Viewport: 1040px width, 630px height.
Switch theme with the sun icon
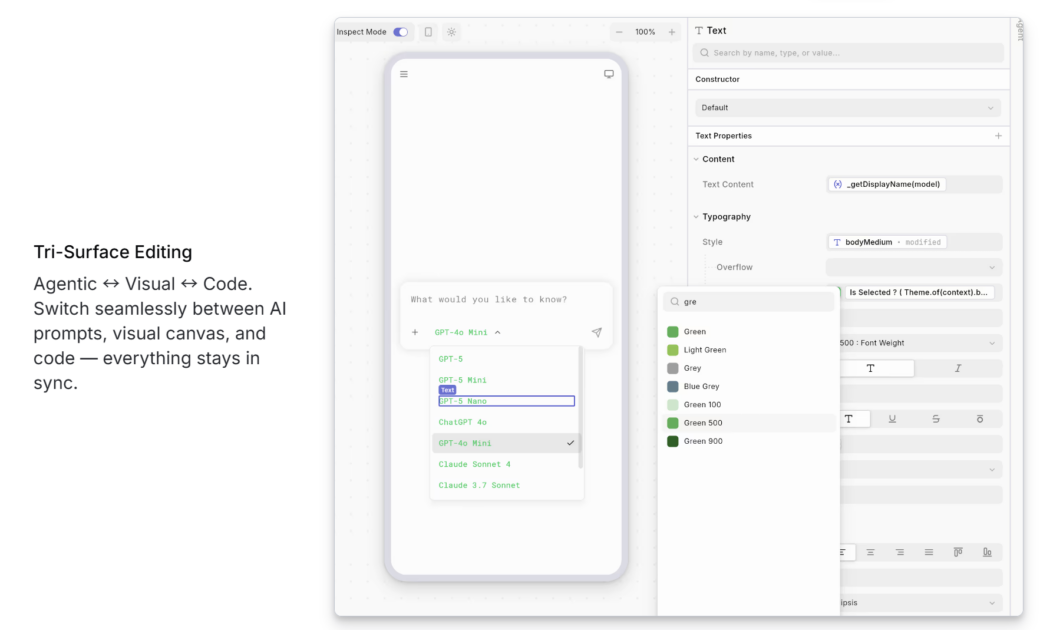451,32
